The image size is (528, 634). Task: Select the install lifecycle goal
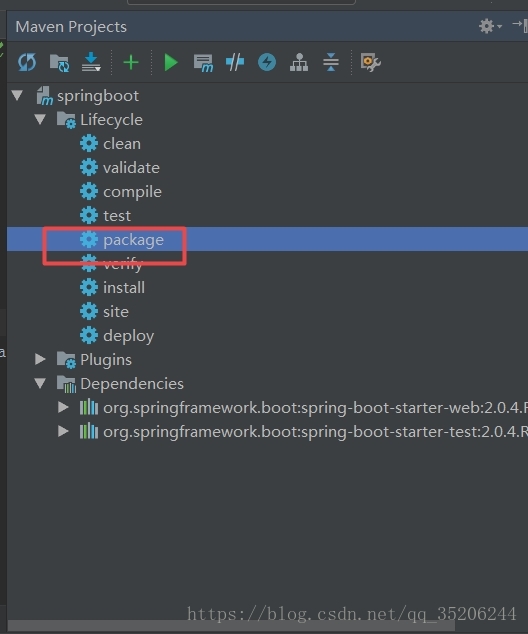pyautogui.click(x=124, y=288)
